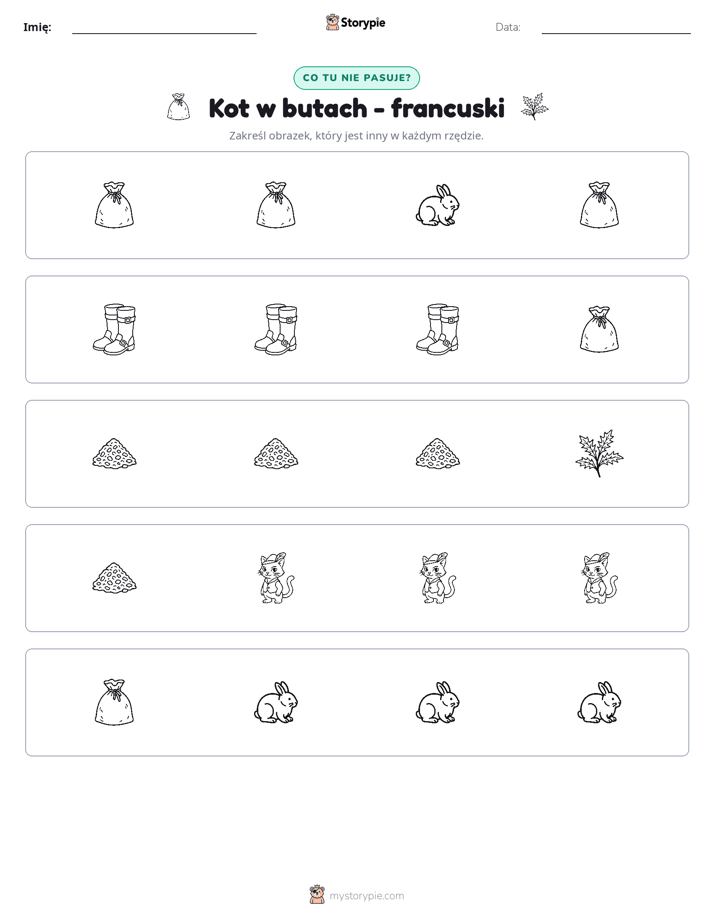This screenshot has height=924, width=714.
Task: Click the instruction text under the title
Action: [x=356, y=136]
